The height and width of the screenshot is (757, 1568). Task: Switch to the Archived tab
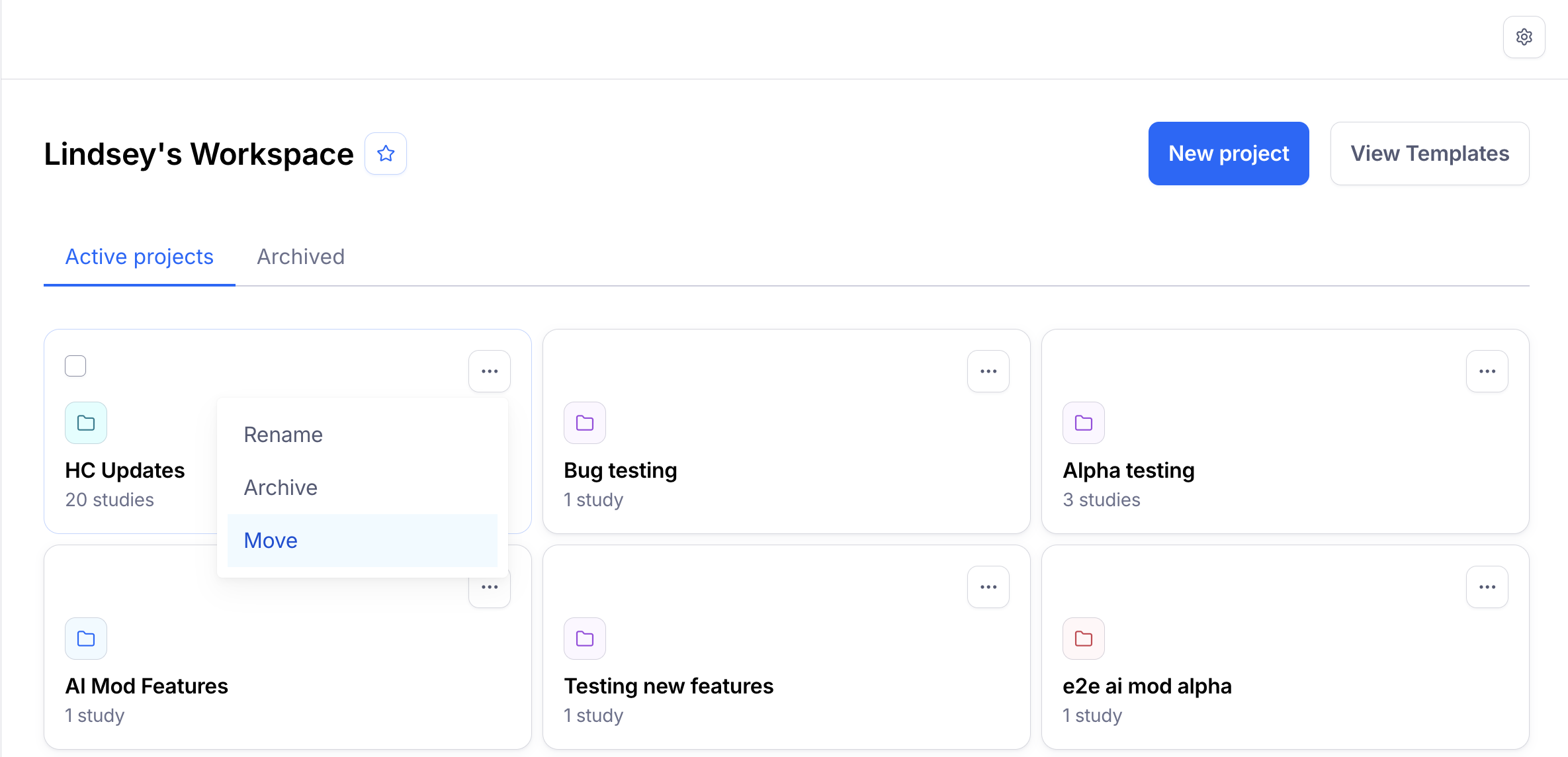(x=300, y=257)
